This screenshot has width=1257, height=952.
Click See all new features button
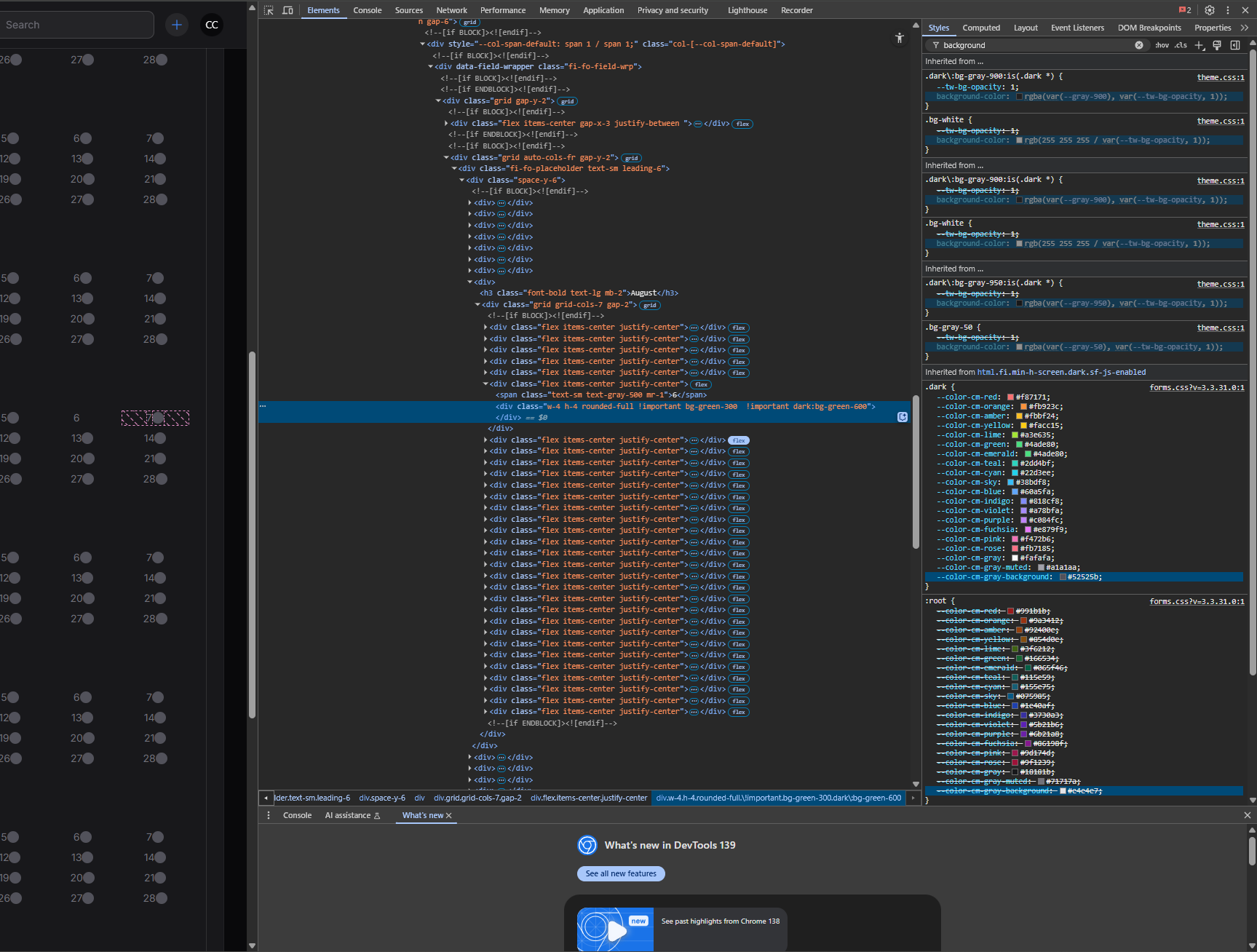[x=621, y=873]
